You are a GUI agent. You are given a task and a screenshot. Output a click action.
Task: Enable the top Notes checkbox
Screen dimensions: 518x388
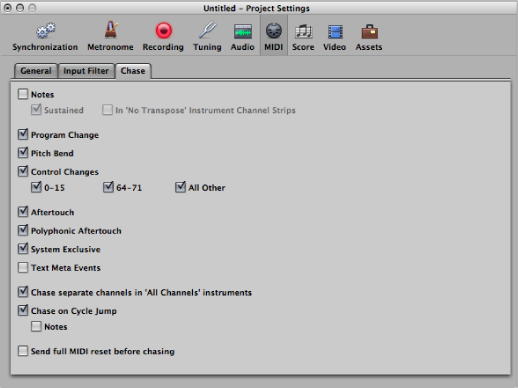point(23,94)
